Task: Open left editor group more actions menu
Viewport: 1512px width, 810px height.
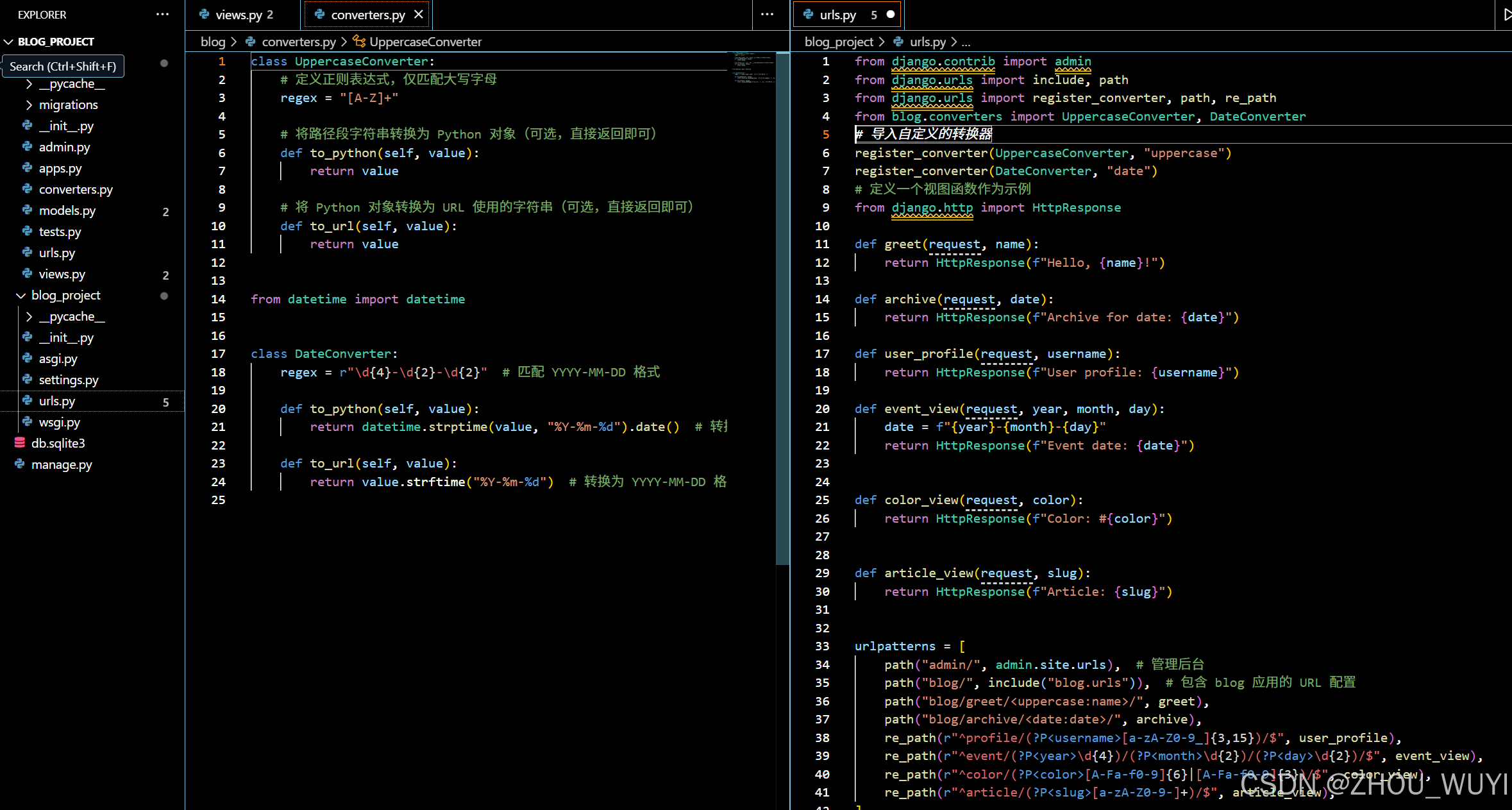Action: click(768, 14)
